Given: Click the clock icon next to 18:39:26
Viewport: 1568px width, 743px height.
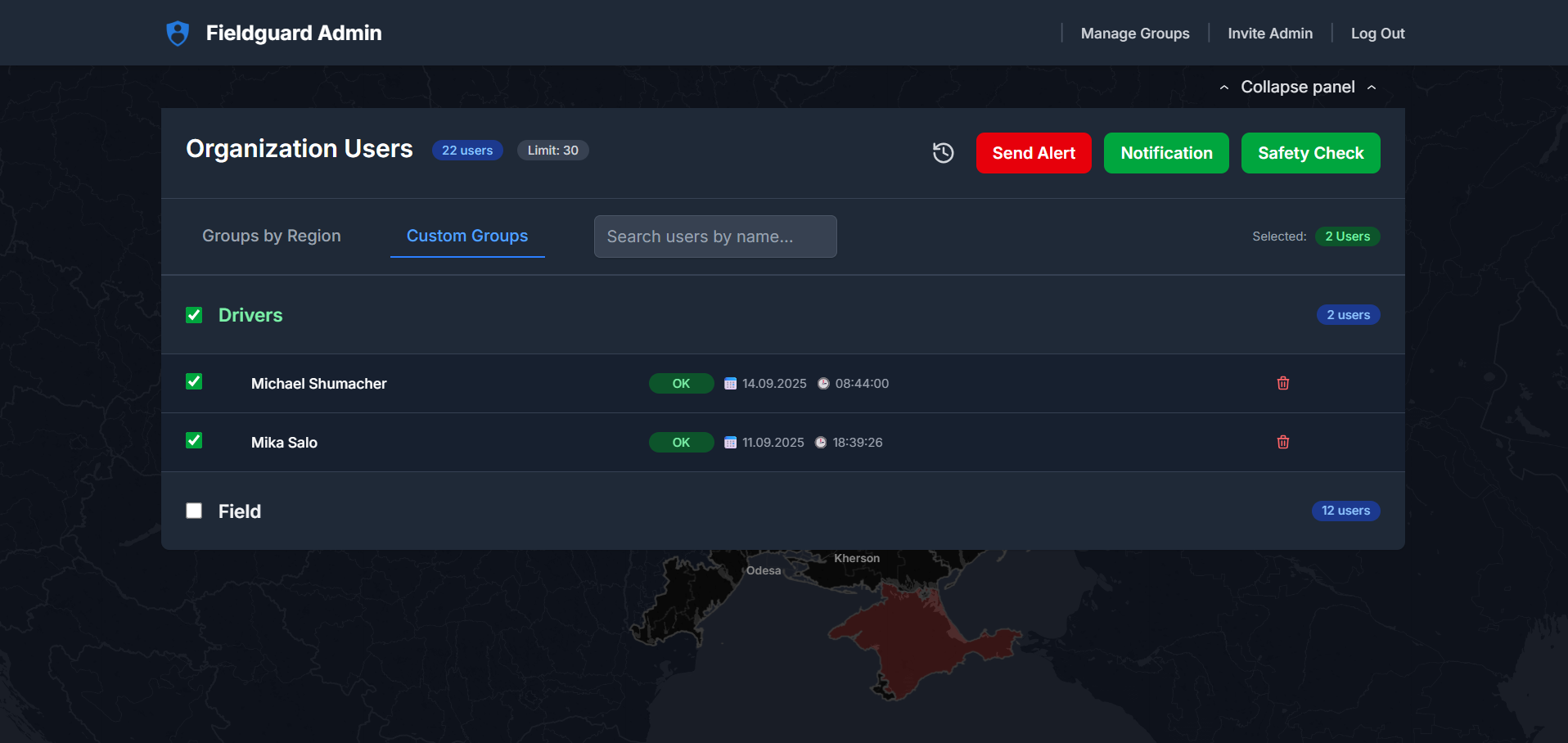Looking at the screenshot, I should [820, 442].
